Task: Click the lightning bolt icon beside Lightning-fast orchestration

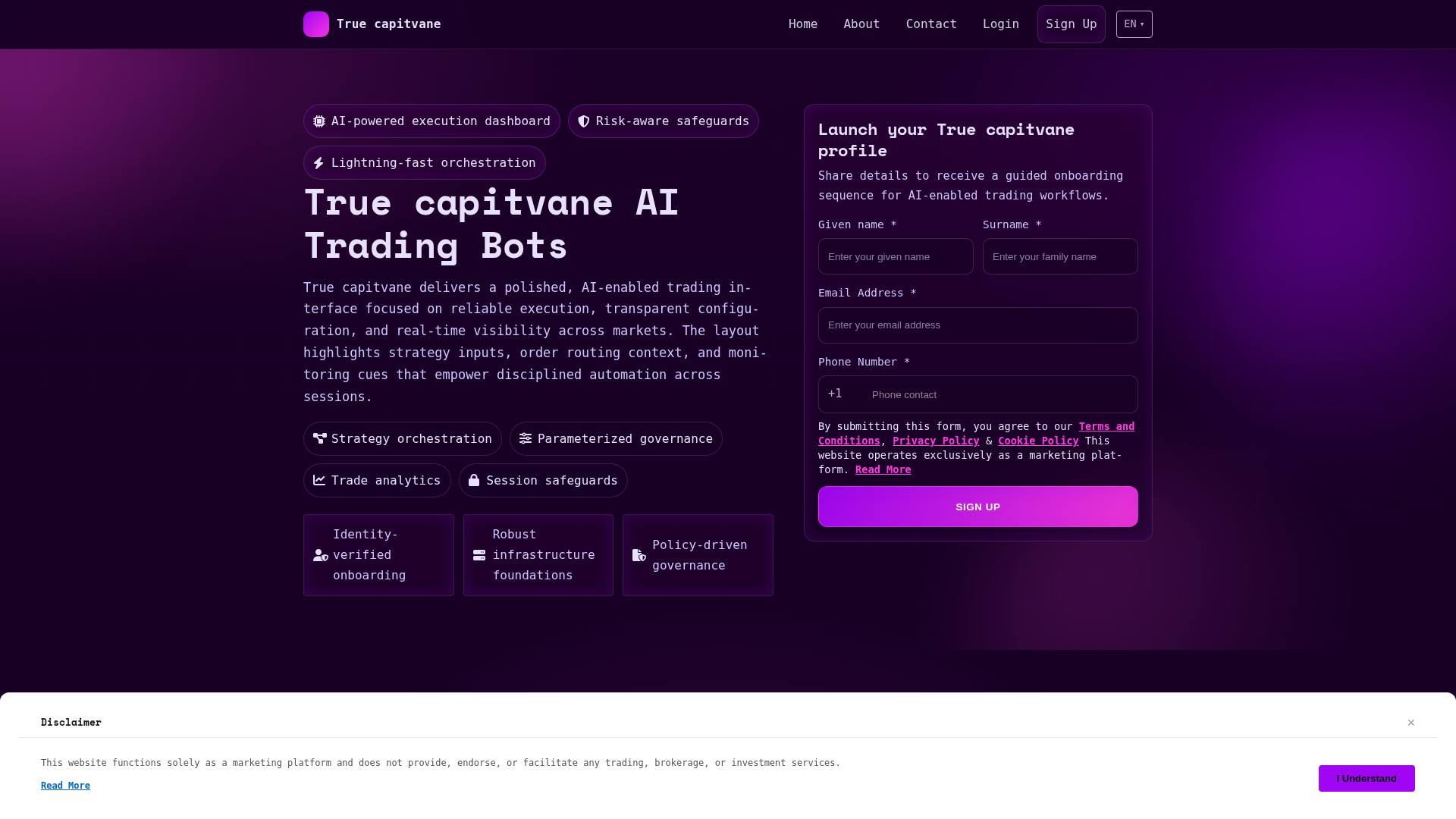Action: (318, 163)
